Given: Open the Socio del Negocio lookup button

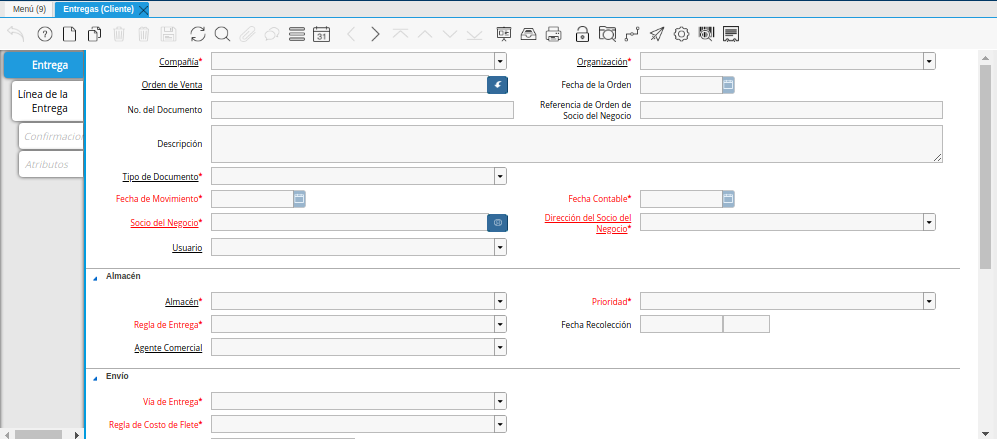Looking at the screenshot, I should (x=498, y=222).
